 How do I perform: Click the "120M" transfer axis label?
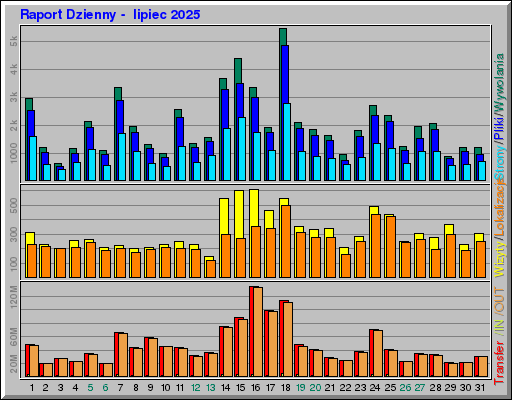(x=13, y=297)
